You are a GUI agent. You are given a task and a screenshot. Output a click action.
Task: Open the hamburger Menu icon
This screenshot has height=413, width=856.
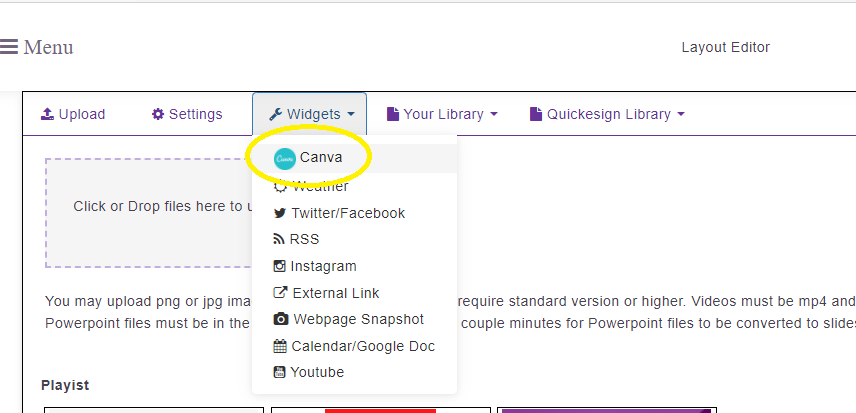pos(9,47)
